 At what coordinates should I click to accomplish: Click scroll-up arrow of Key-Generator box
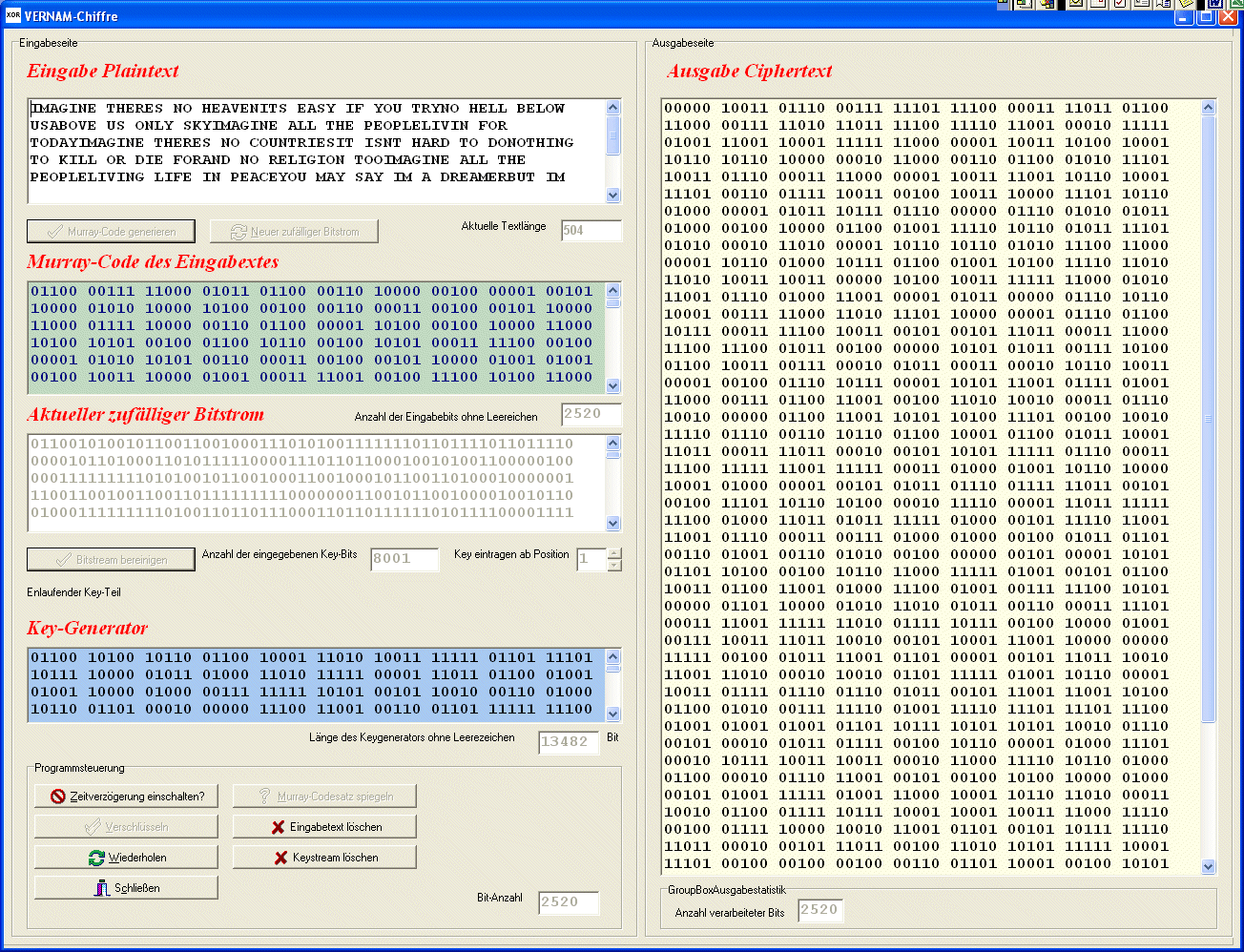613,656
